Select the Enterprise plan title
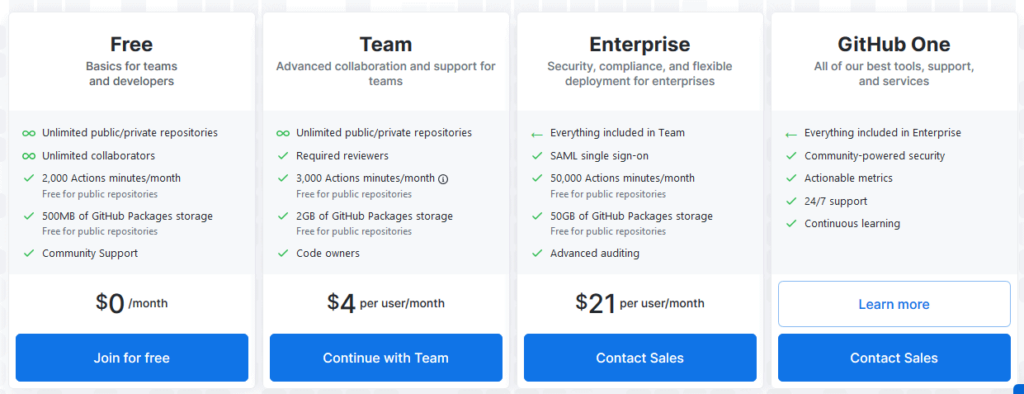 pyautogui.click(x=640, y=44)
